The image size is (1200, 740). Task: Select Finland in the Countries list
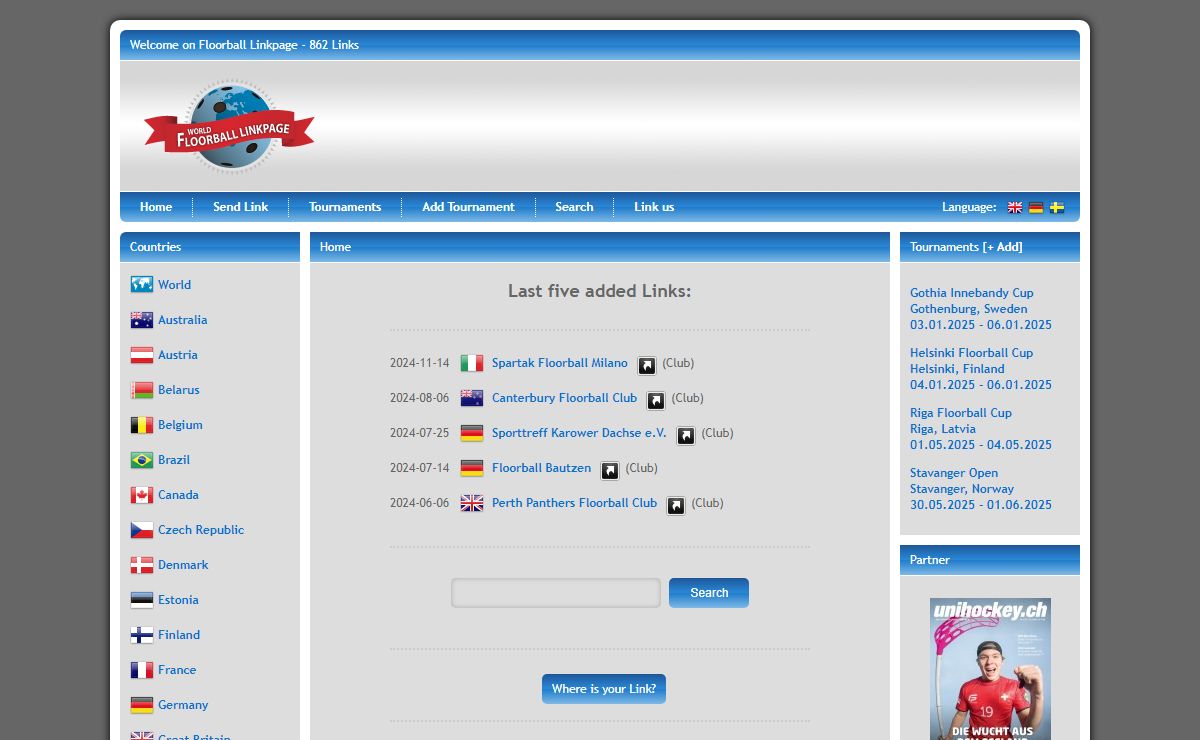tap(179, 635)
